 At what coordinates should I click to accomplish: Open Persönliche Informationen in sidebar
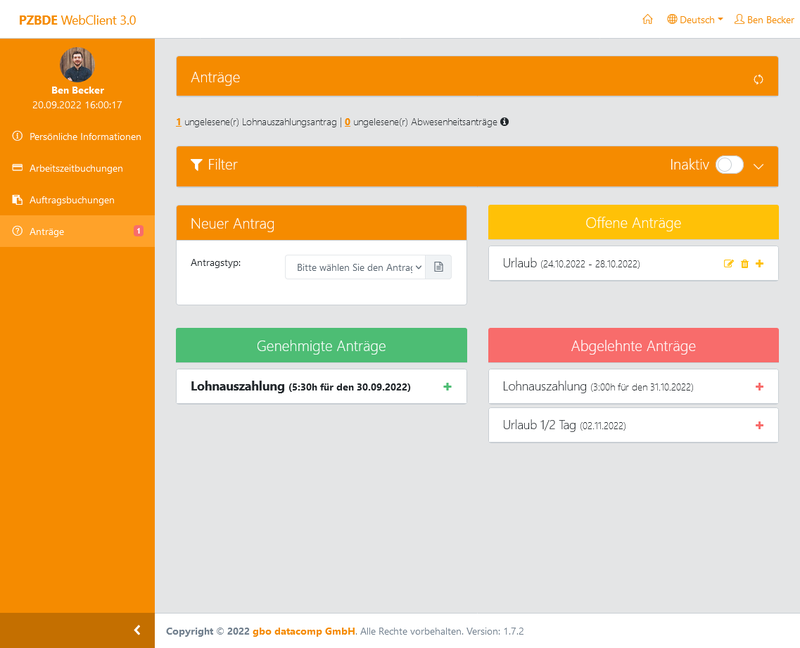(84, 136)
